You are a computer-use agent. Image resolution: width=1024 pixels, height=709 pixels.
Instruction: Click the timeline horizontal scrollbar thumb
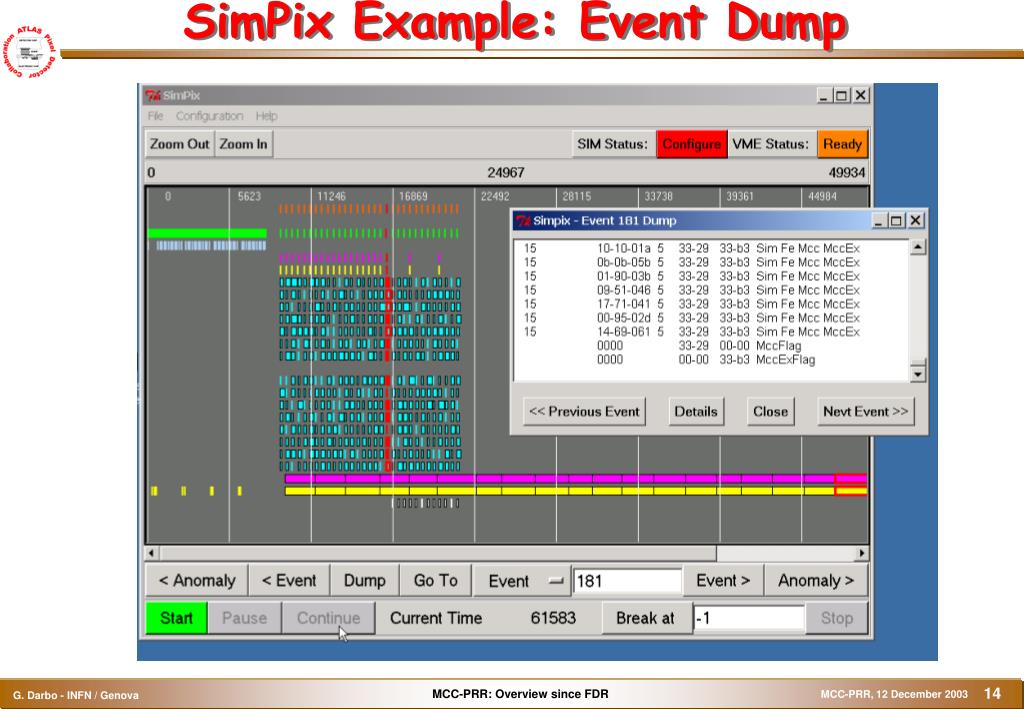click(x=438, y=554)
